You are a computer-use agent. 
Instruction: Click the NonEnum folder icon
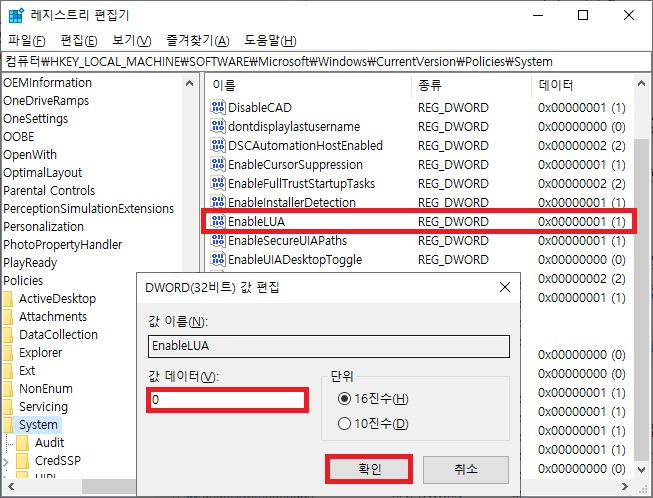pos(8,388)
